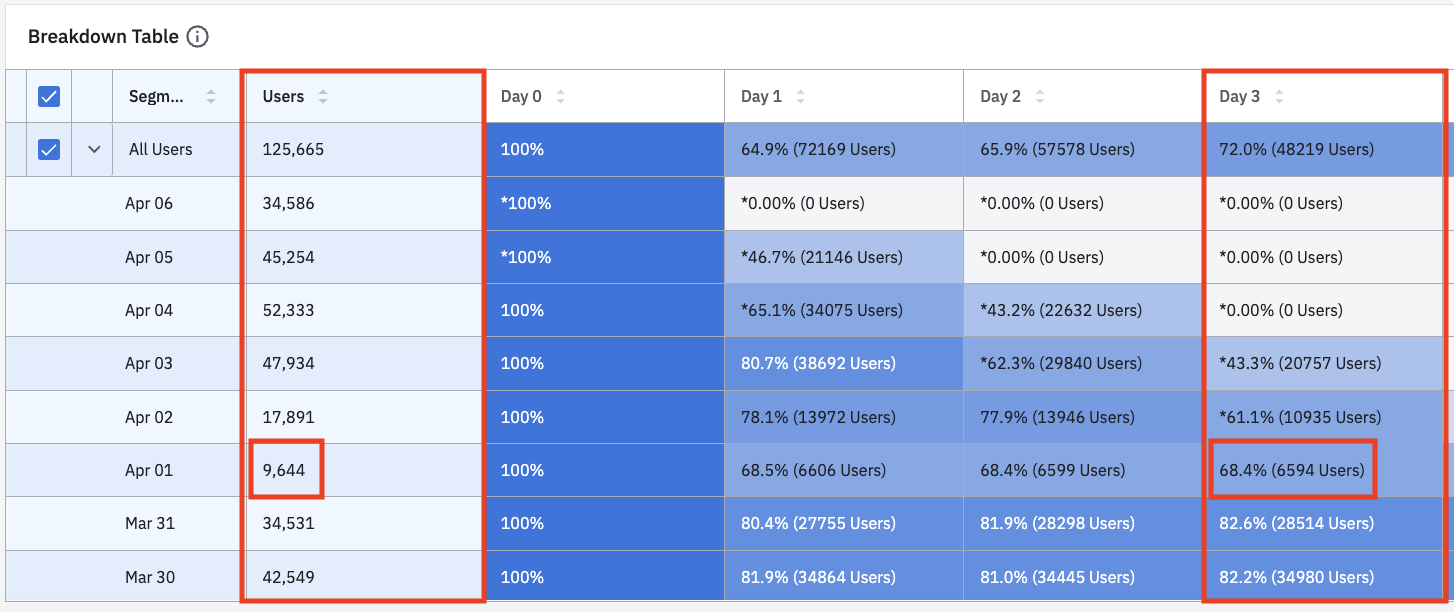1454x612 pixels.
Task: Click the All Users segment name
Action: [x=161, y=150]
